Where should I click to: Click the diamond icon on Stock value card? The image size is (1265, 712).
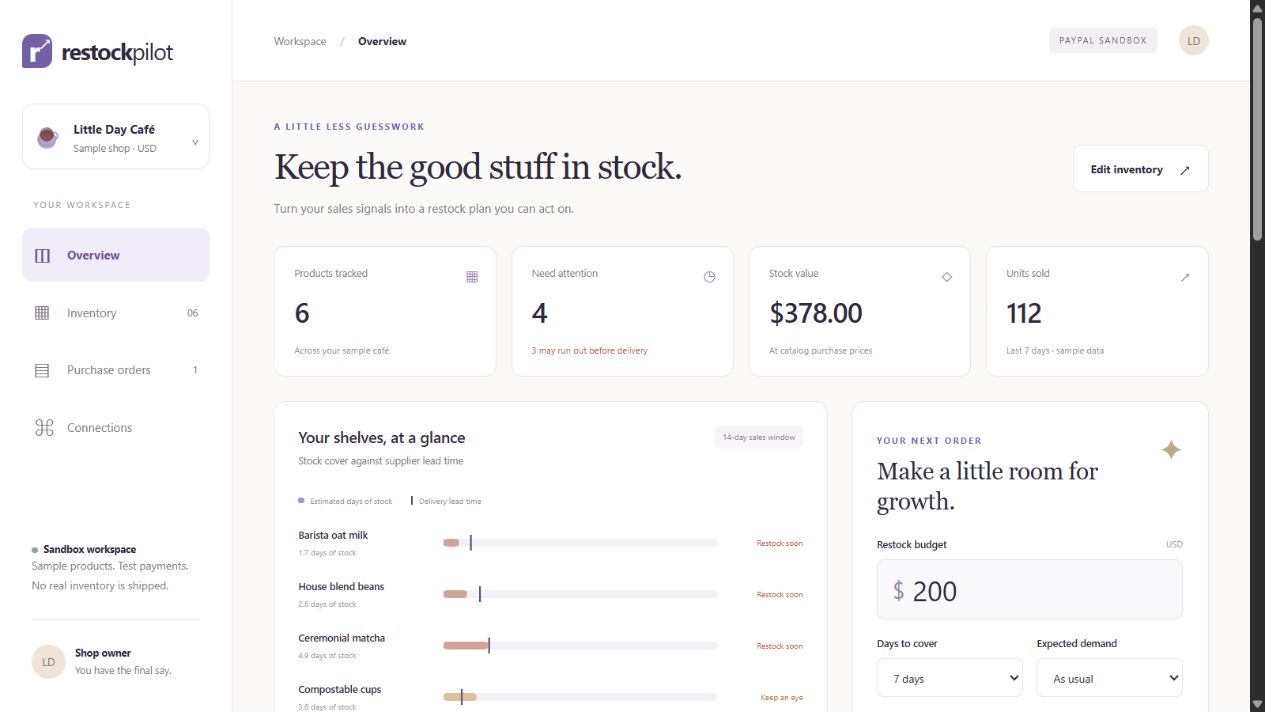(947, 277)
